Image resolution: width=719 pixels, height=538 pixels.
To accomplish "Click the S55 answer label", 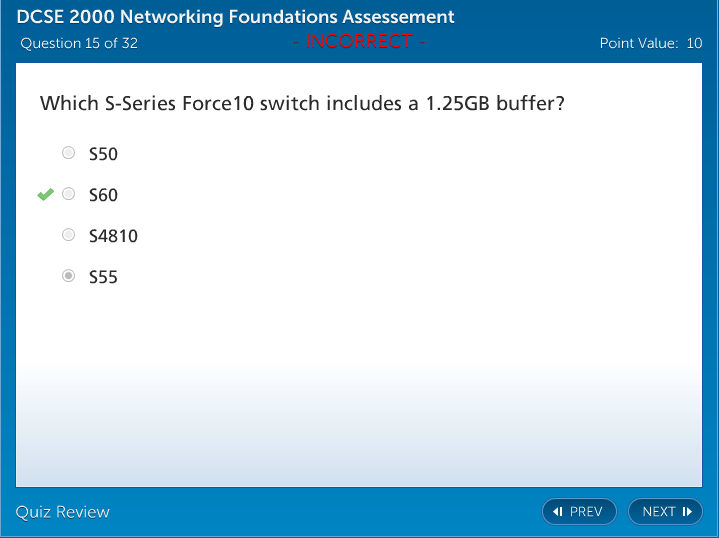I will point(103,277).
